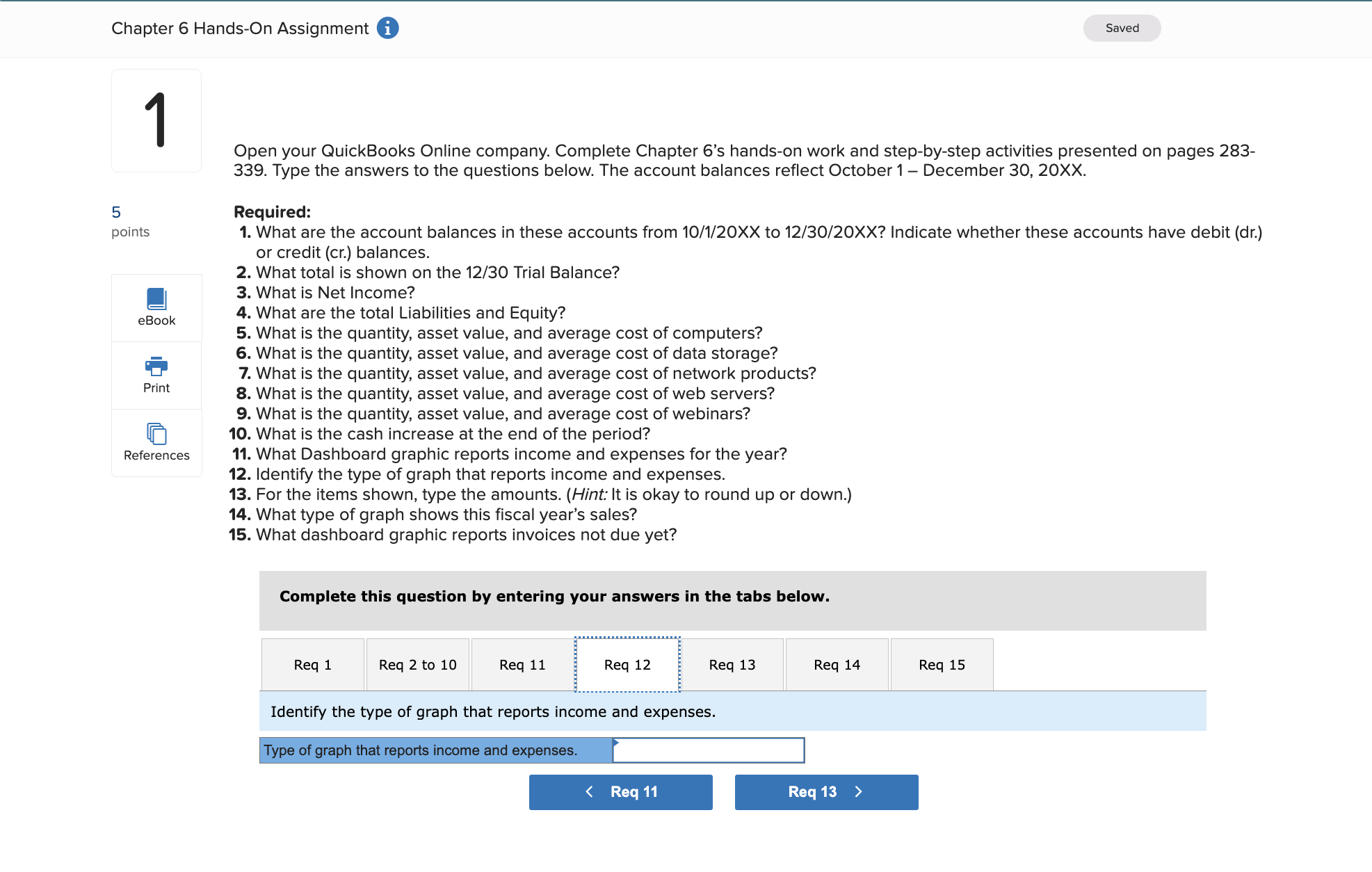Click the Print icon in the sidebar
This screenshot has height=872, width=1372.
click(x=156, y=375)
